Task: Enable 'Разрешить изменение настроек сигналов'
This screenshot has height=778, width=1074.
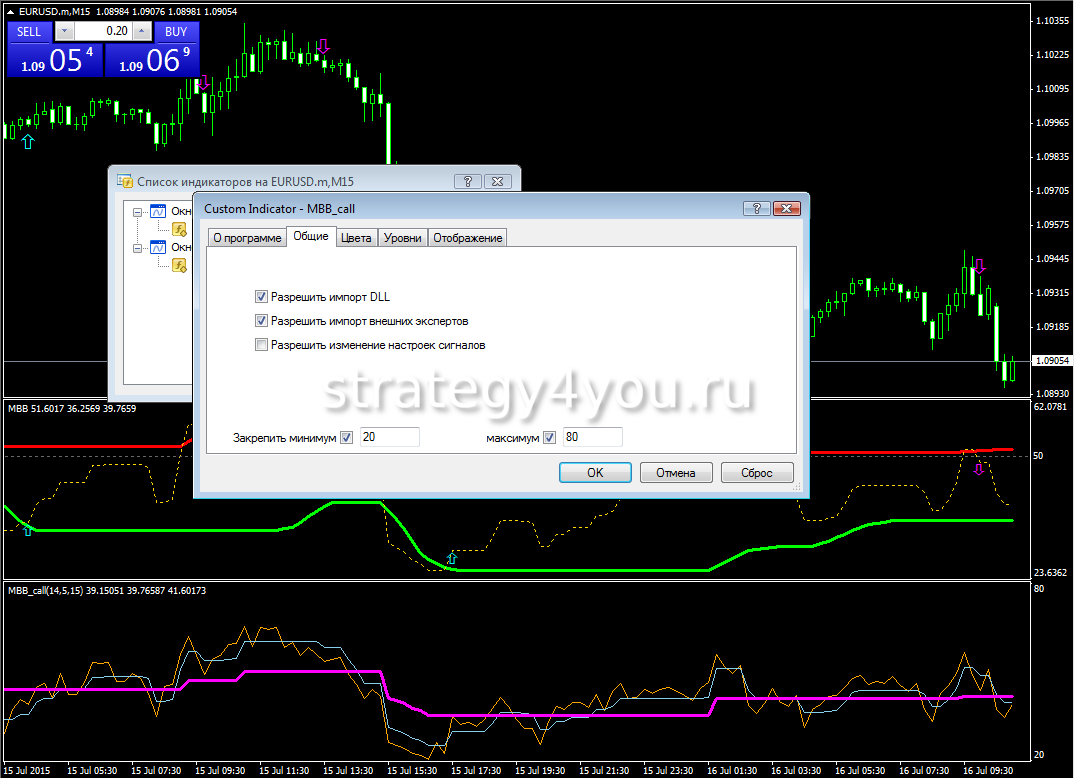Action: click(x=262, y=345)
